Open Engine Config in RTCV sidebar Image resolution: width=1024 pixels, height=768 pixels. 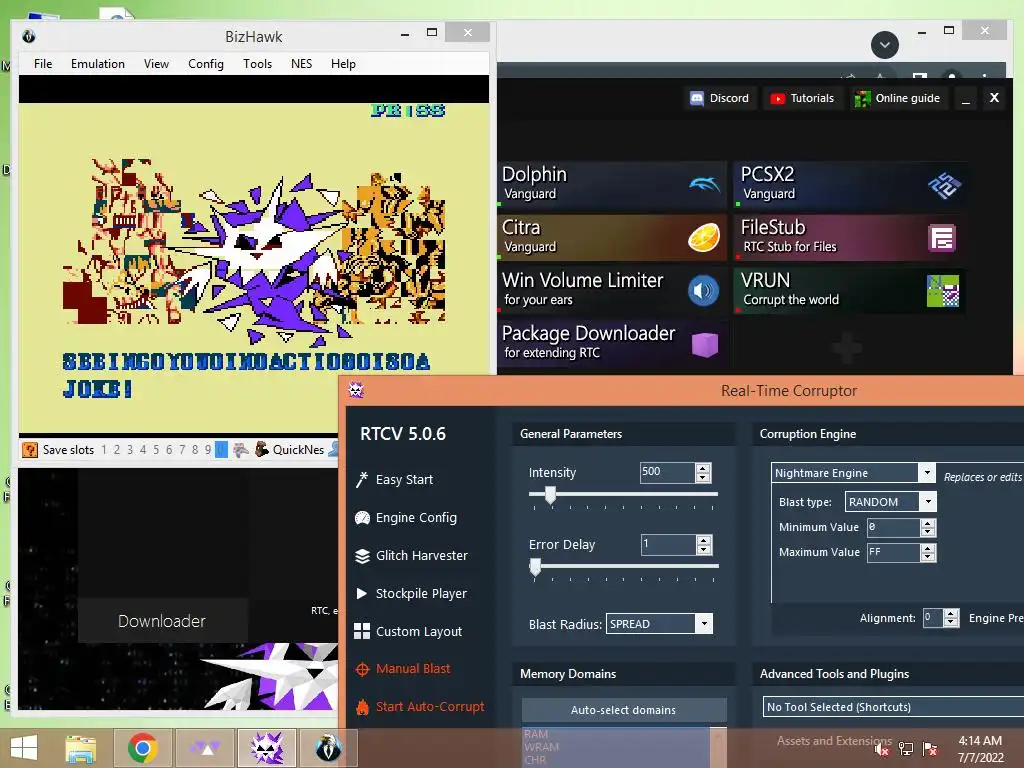point(406,518)
